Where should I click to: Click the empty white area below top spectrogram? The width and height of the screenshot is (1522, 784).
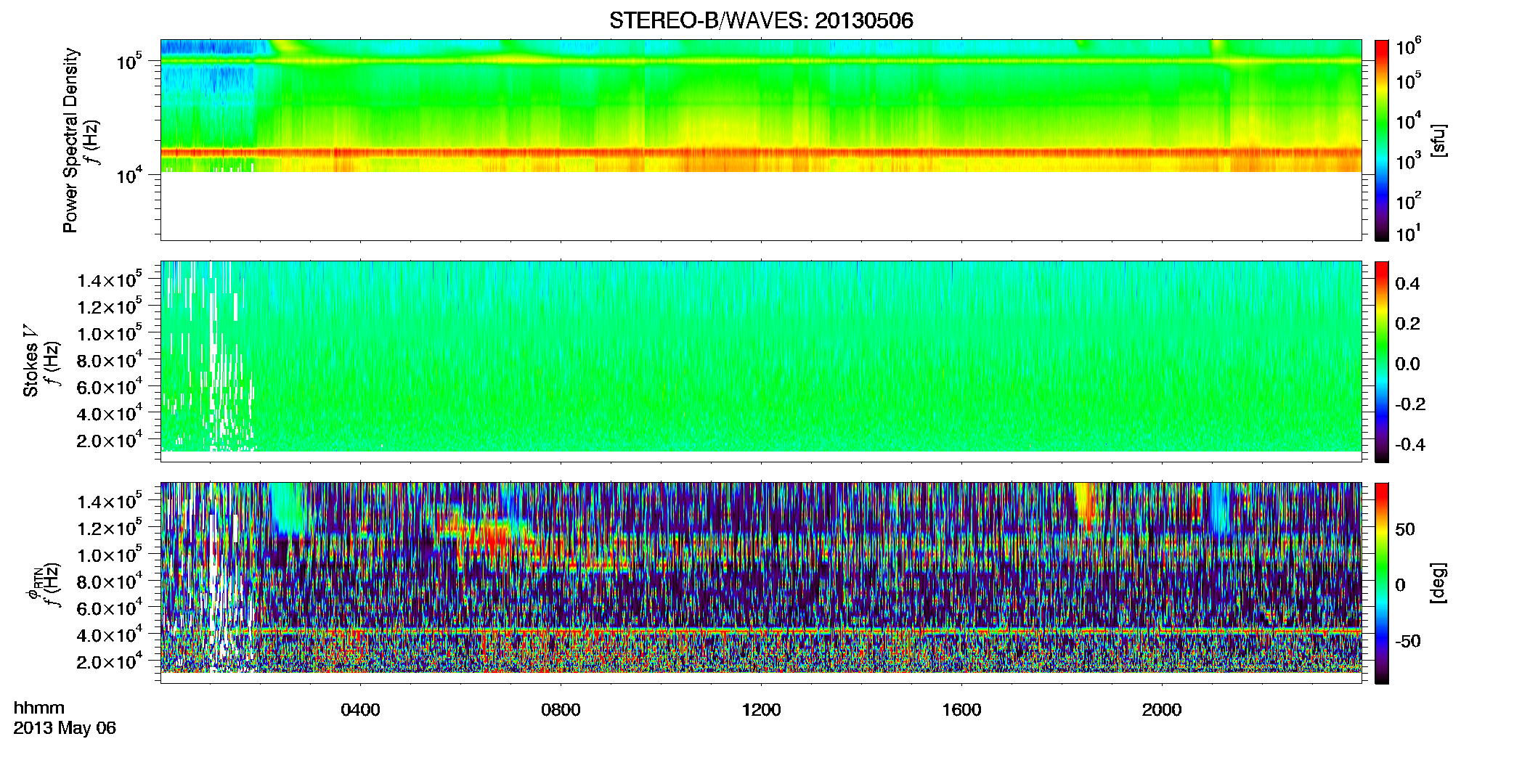click(761, 206)
